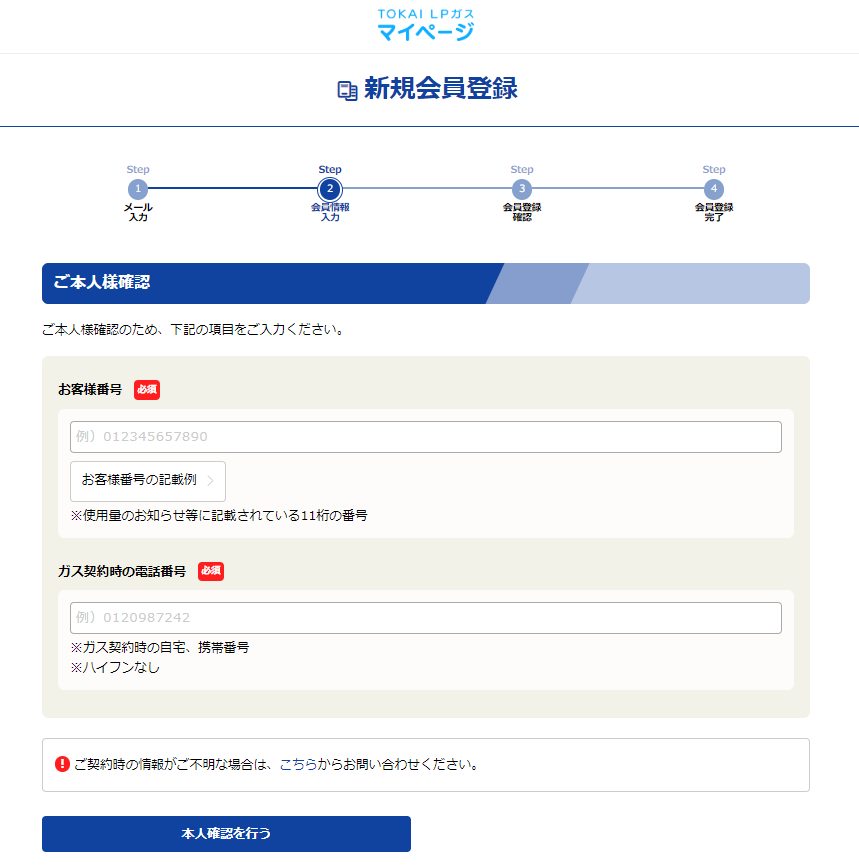Click the お客様番号 input field
The height and width of the screenshot is (868, 859).
coord(425,437)
